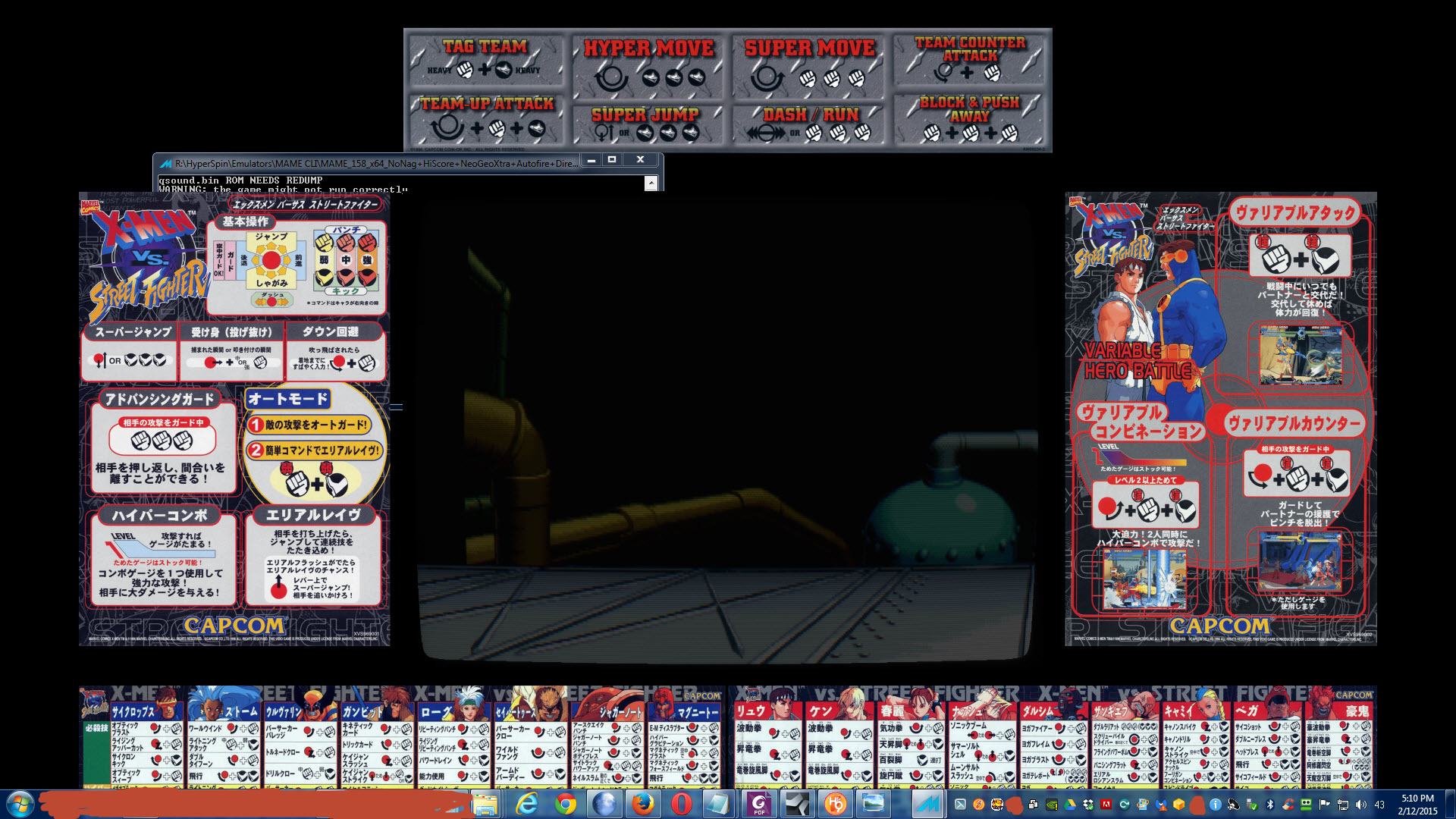Open the Foxit PDF reader taskbar icon
The width and height of the screenshot is (1456, 819).
(759, 804)
